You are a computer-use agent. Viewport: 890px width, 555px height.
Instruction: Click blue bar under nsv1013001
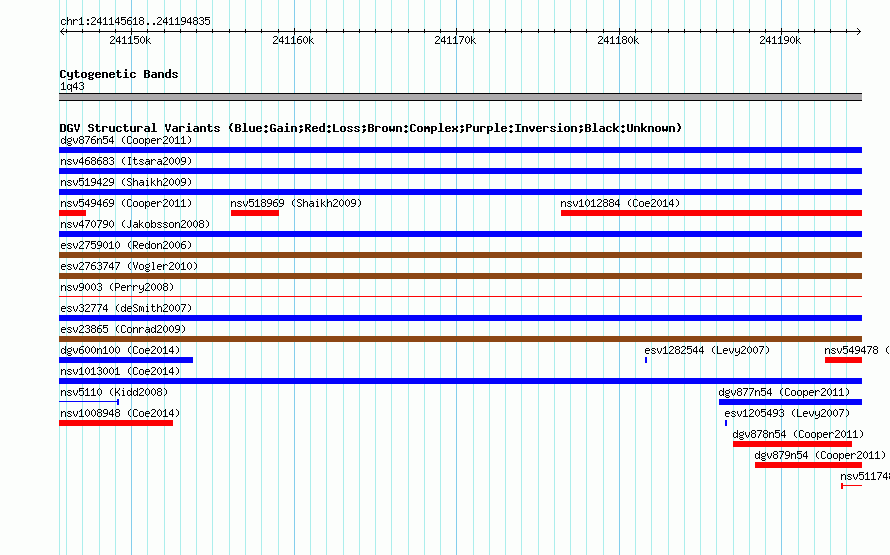460,381
